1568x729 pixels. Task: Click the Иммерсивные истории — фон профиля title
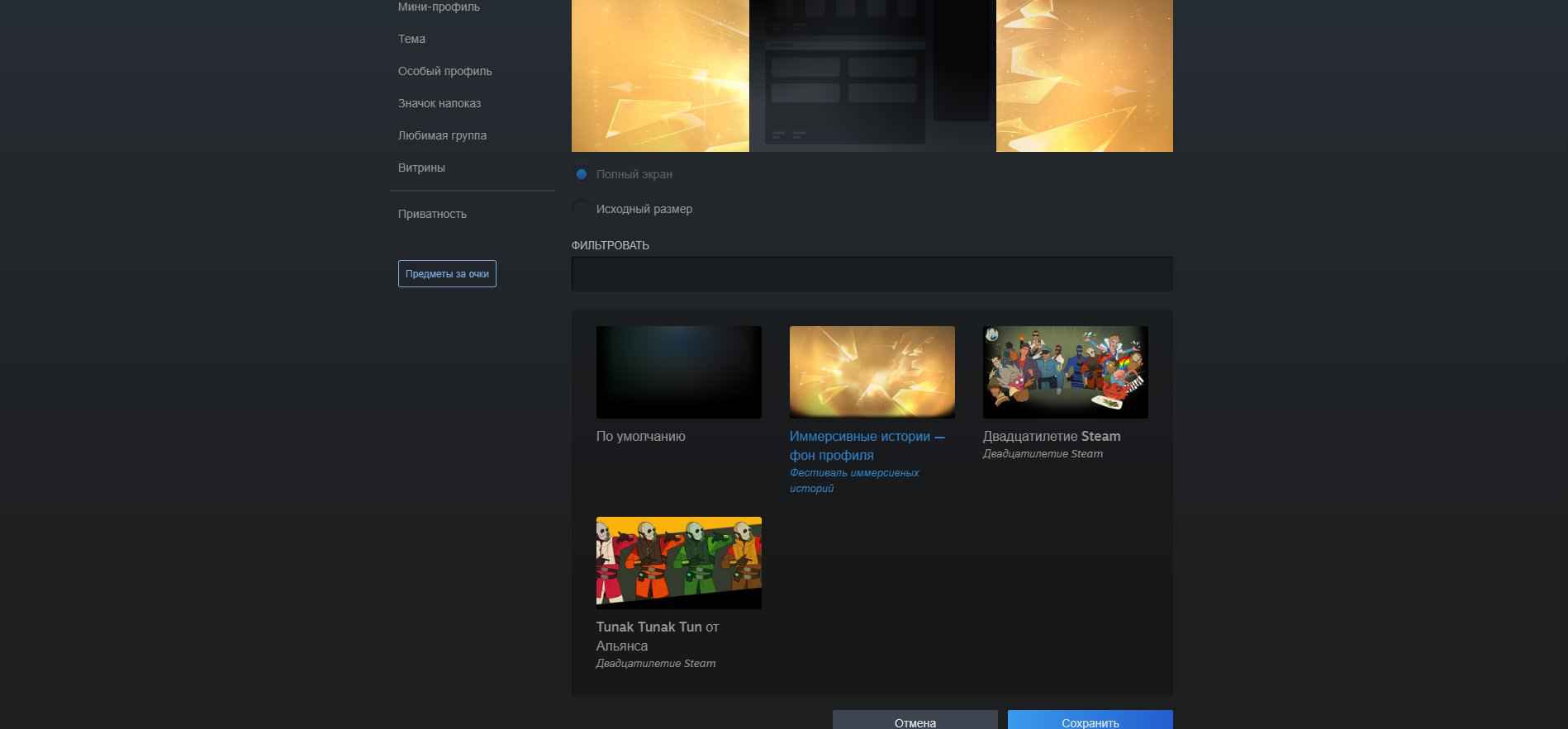pyautogui.click(x=867, y=446)
